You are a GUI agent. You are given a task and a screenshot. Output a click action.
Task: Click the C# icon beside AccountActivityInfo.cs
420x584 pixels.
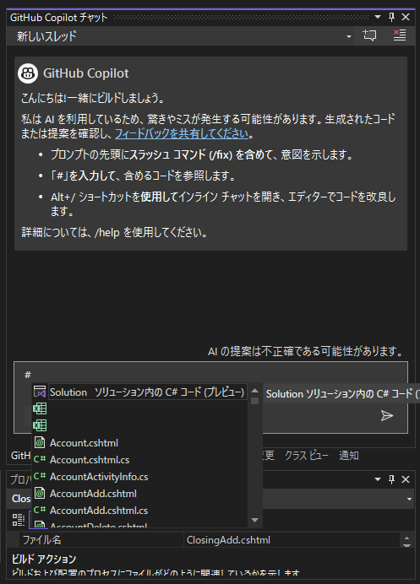pos(39,476)
